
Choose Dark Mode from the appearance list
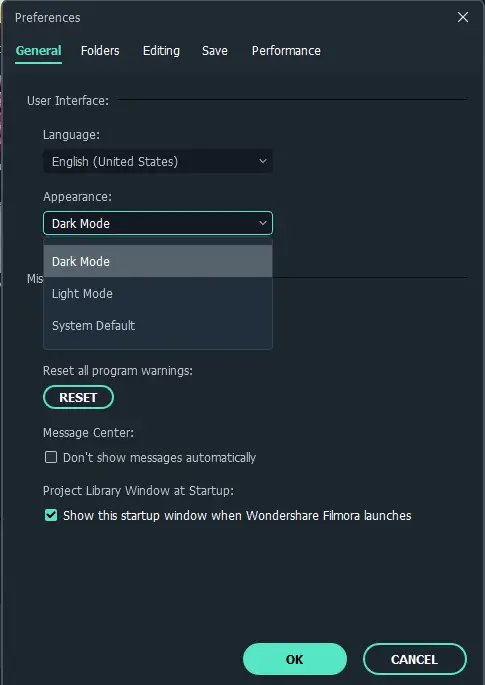158,261
